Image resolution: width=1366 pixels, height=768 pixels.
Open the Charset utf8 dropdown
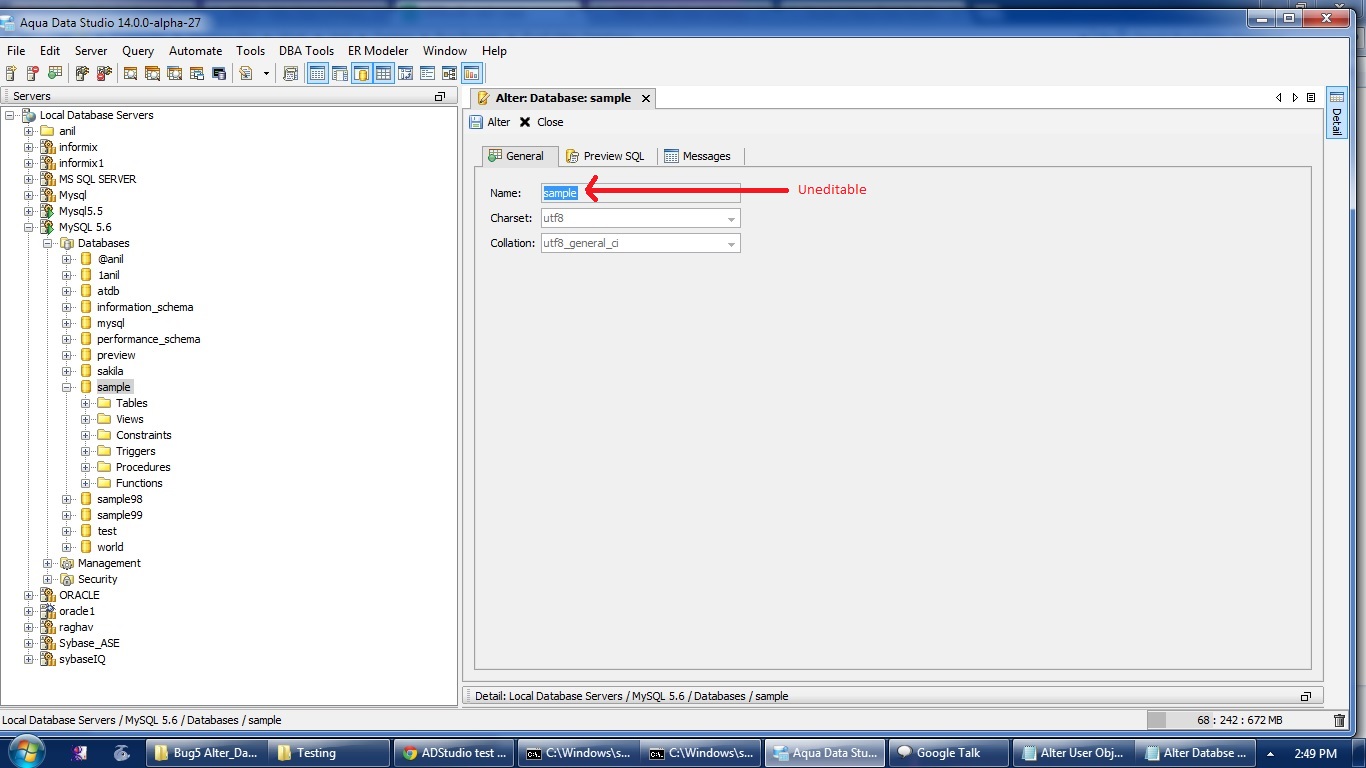point(640,218)
